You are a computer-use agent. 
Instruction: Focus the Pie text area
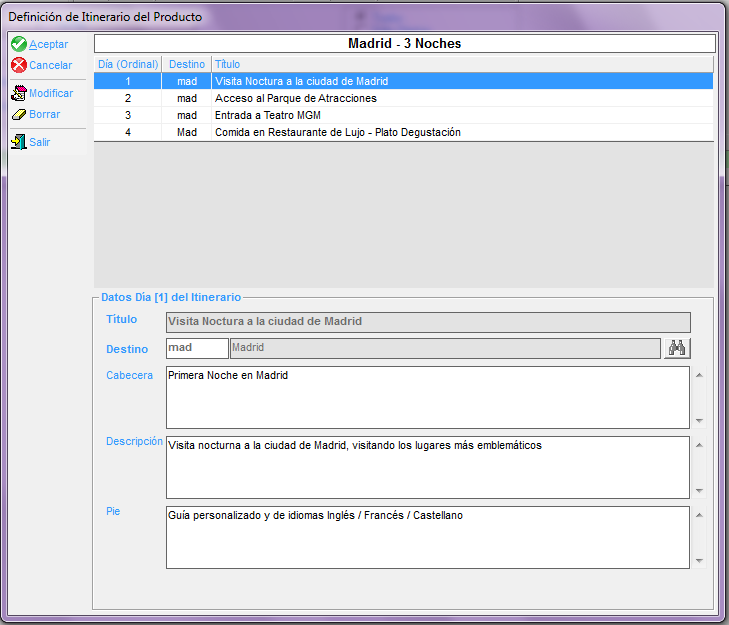point(428,538)
